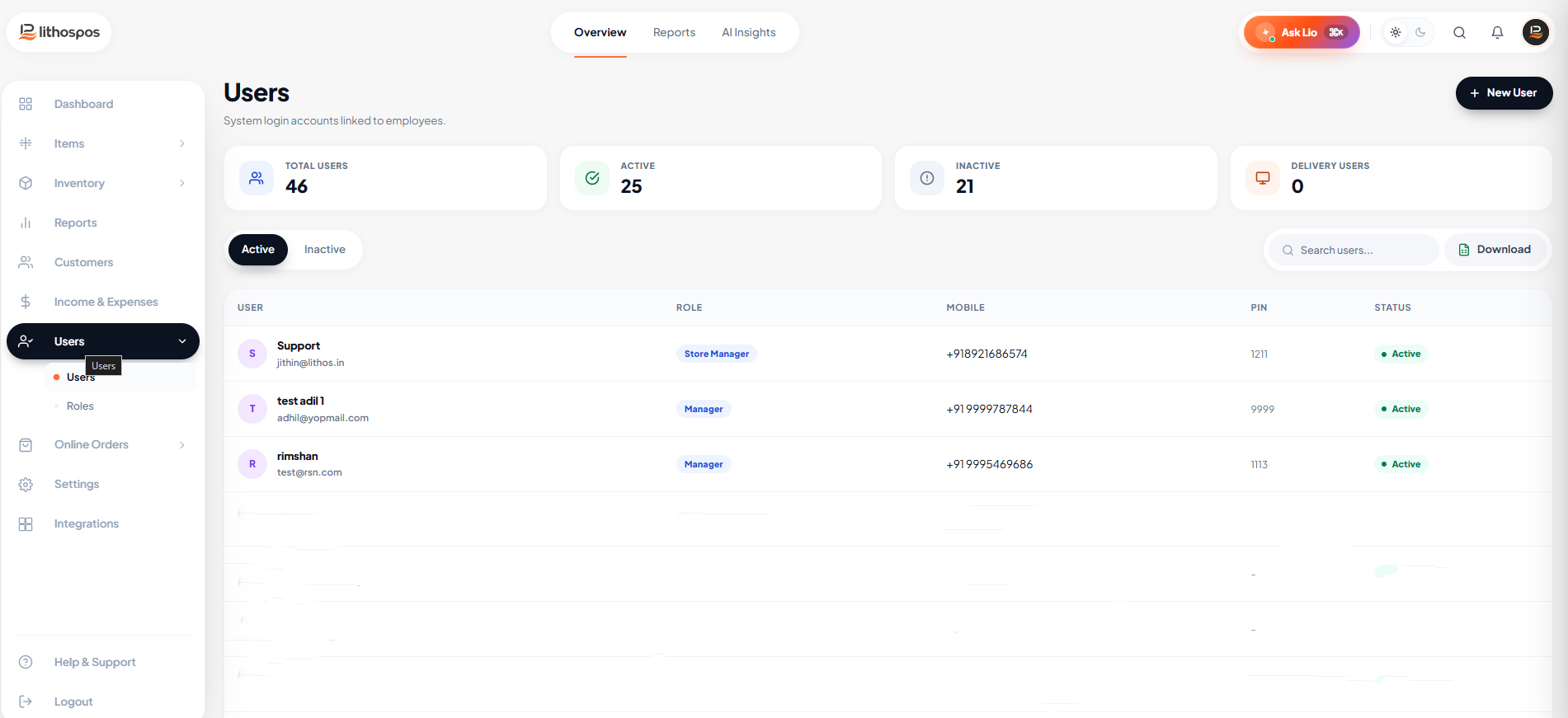Click the Settings gear icon
1568x718 pixels.
pos(26,485)
